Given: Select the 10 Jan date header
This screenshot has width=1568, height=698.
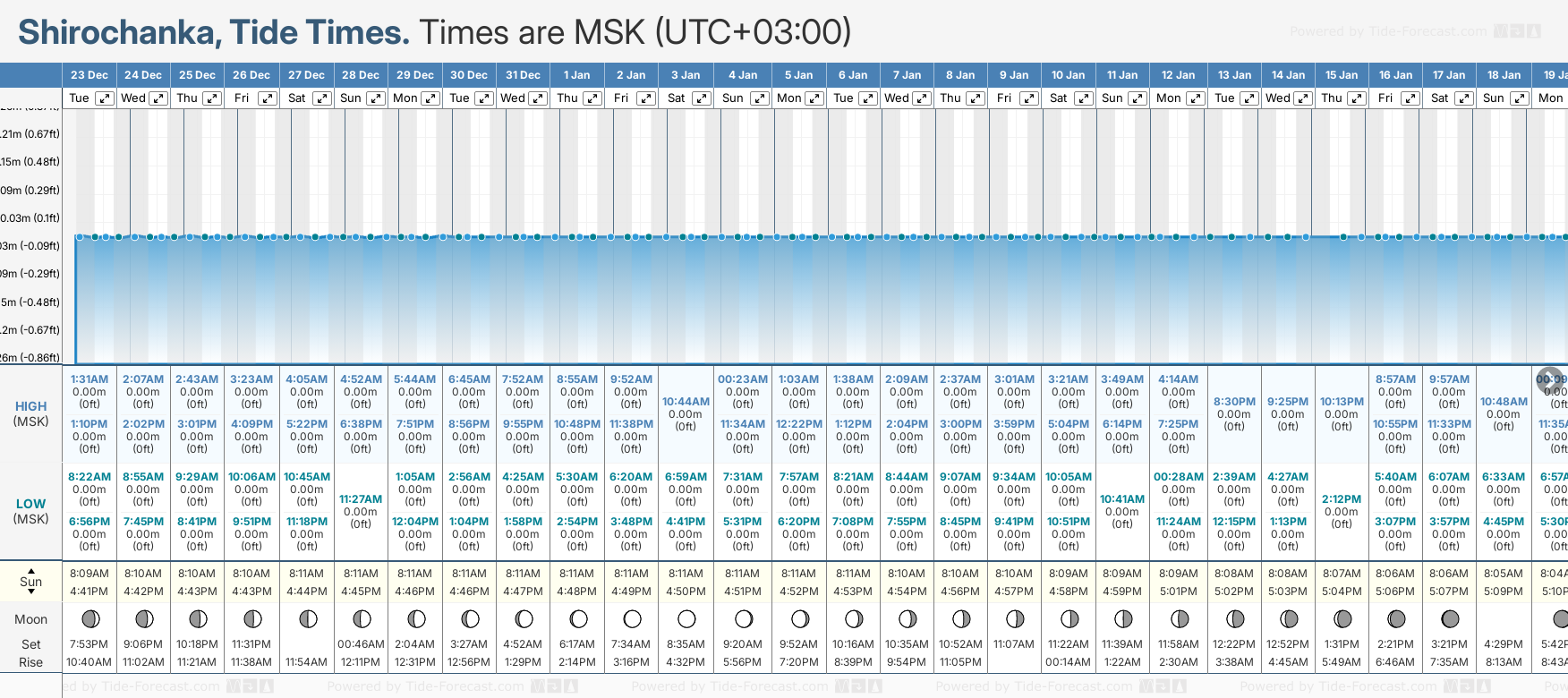Looking at the screenshot, I should (x=1068, y=75).
